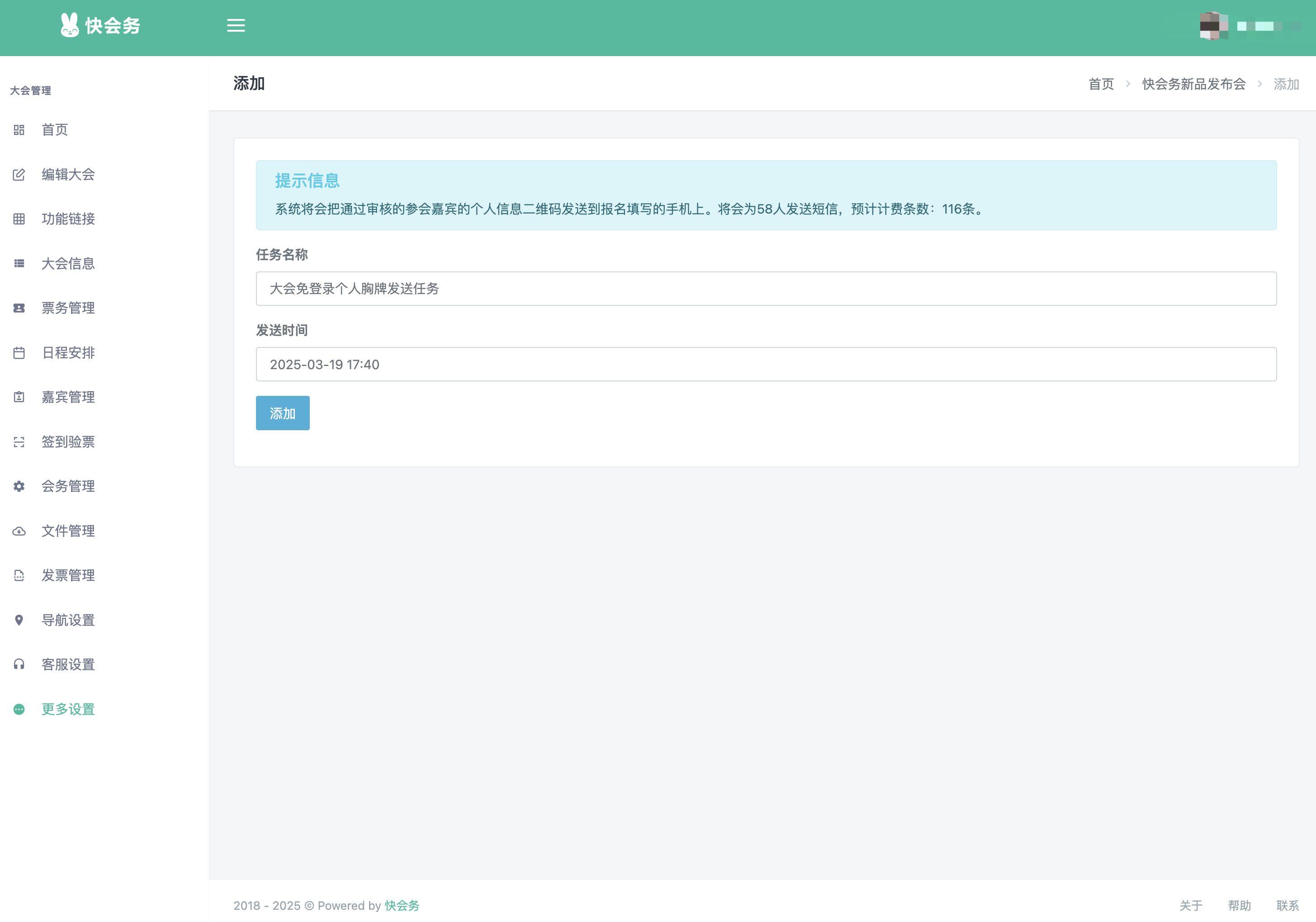Click the 发送时间 datetime field
The image size is (1316, 922).
coord(766,364)
